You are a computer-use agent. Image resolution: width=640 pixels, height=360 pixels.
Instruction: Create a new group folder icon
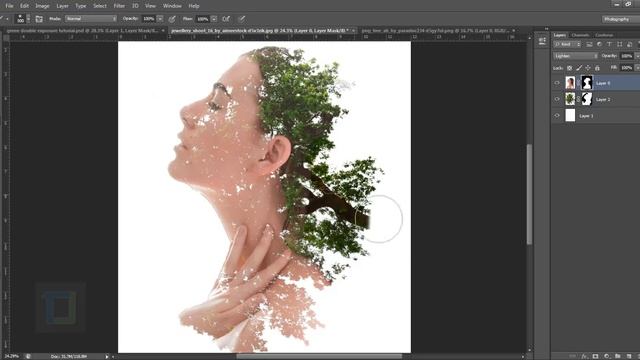click(618, 356)
